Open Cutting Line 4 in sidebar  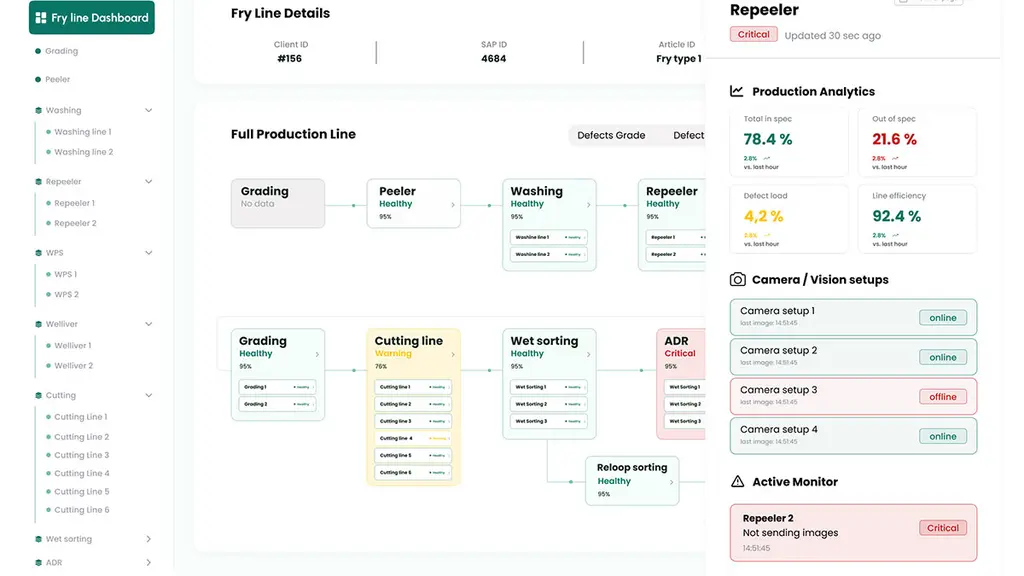tap(82, 473)
